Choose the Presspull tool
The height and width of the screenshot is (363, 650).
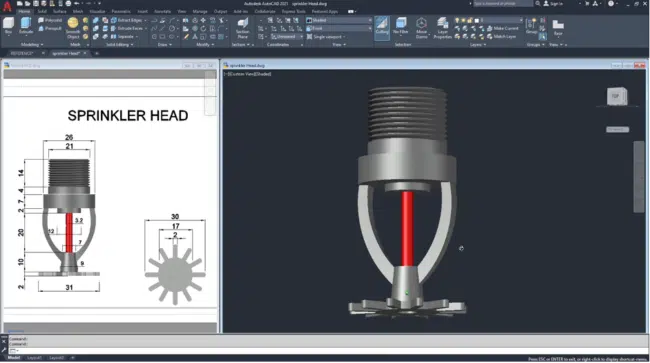tap(50, 29)
